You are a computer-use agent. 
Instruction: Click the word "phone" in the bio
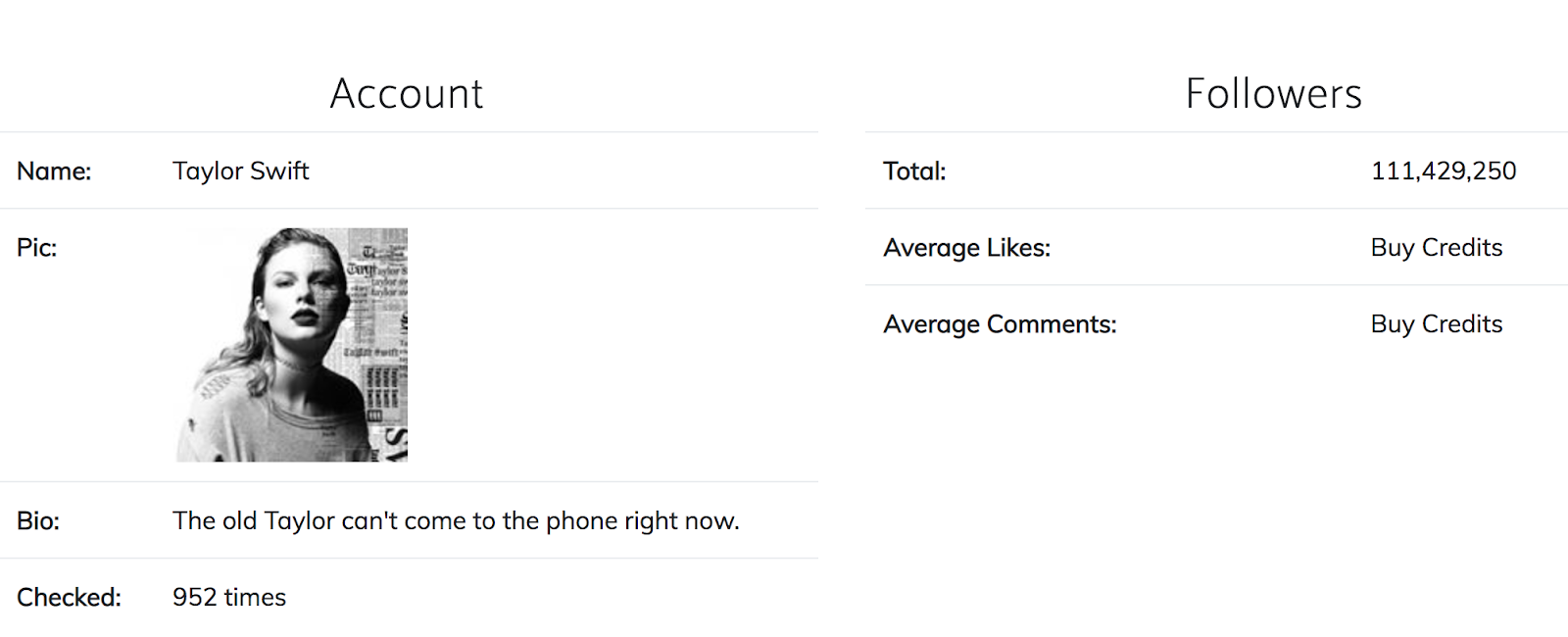click(581, 521)
